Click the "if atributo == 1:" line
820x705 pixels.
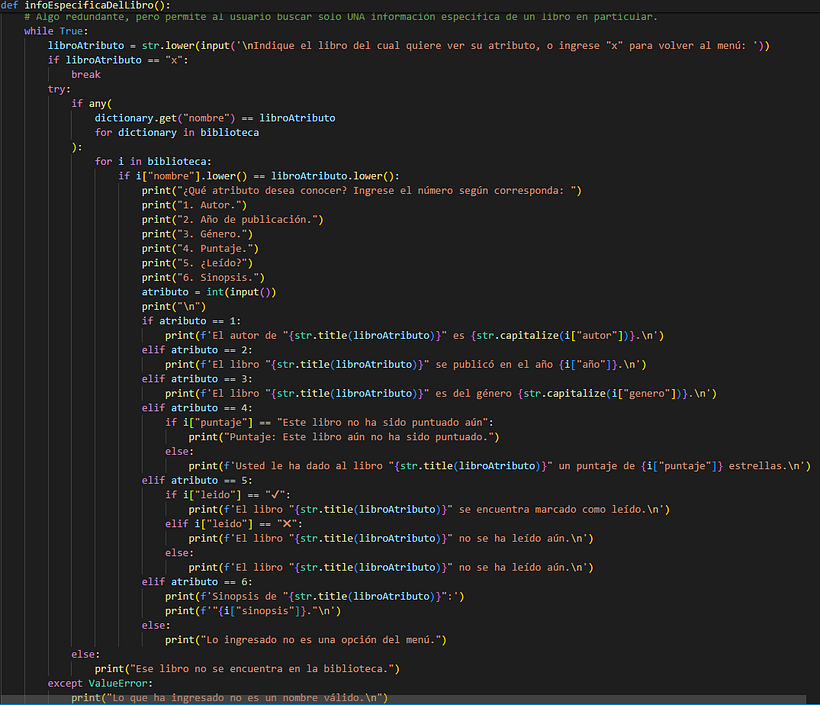point(191,321)
